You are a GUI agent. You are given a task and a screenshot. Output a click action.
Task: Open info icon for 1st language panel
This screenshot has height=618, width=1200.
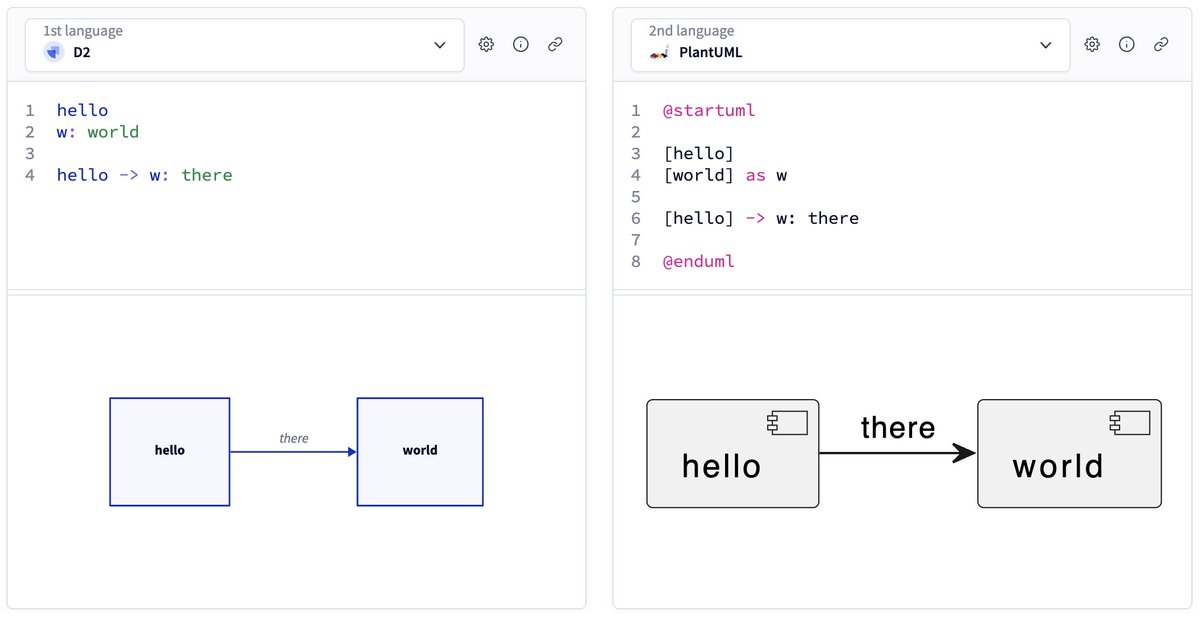click(x=521, y=44)
